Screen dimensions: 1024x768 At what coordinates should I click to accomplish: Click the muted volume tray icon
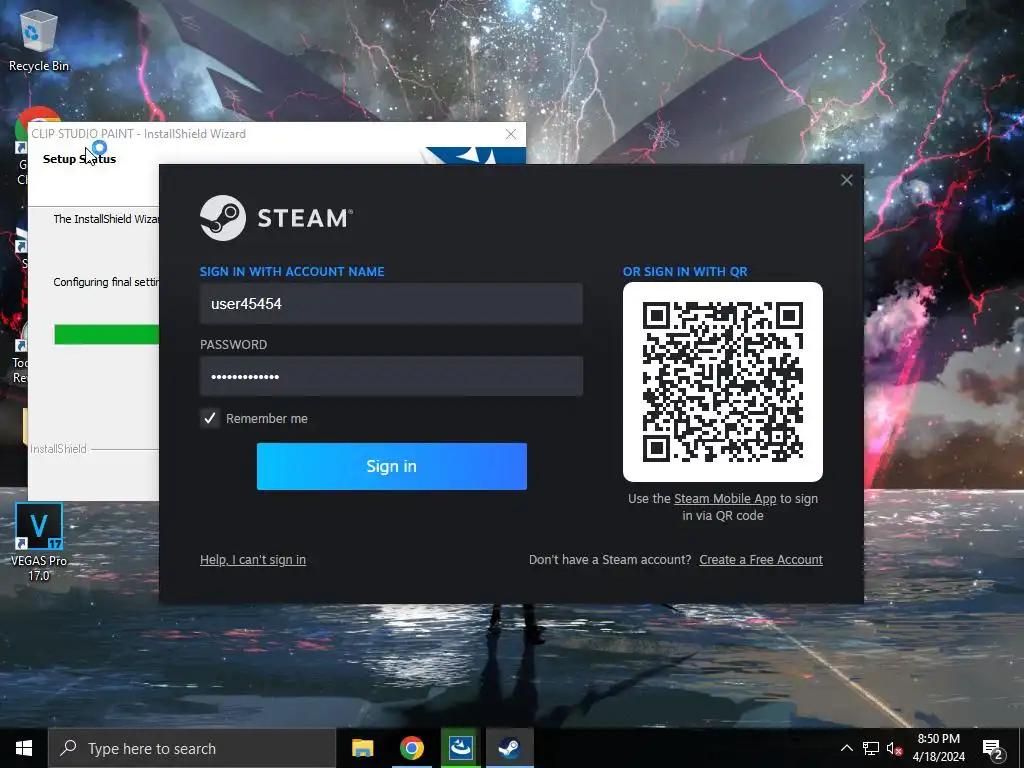(x=894, y=748)
